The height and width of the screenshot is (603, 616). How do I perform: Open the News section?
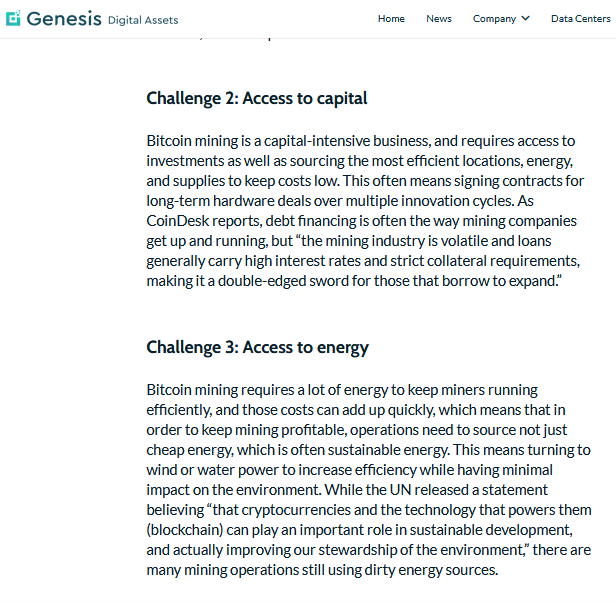(x=439, y=18)
